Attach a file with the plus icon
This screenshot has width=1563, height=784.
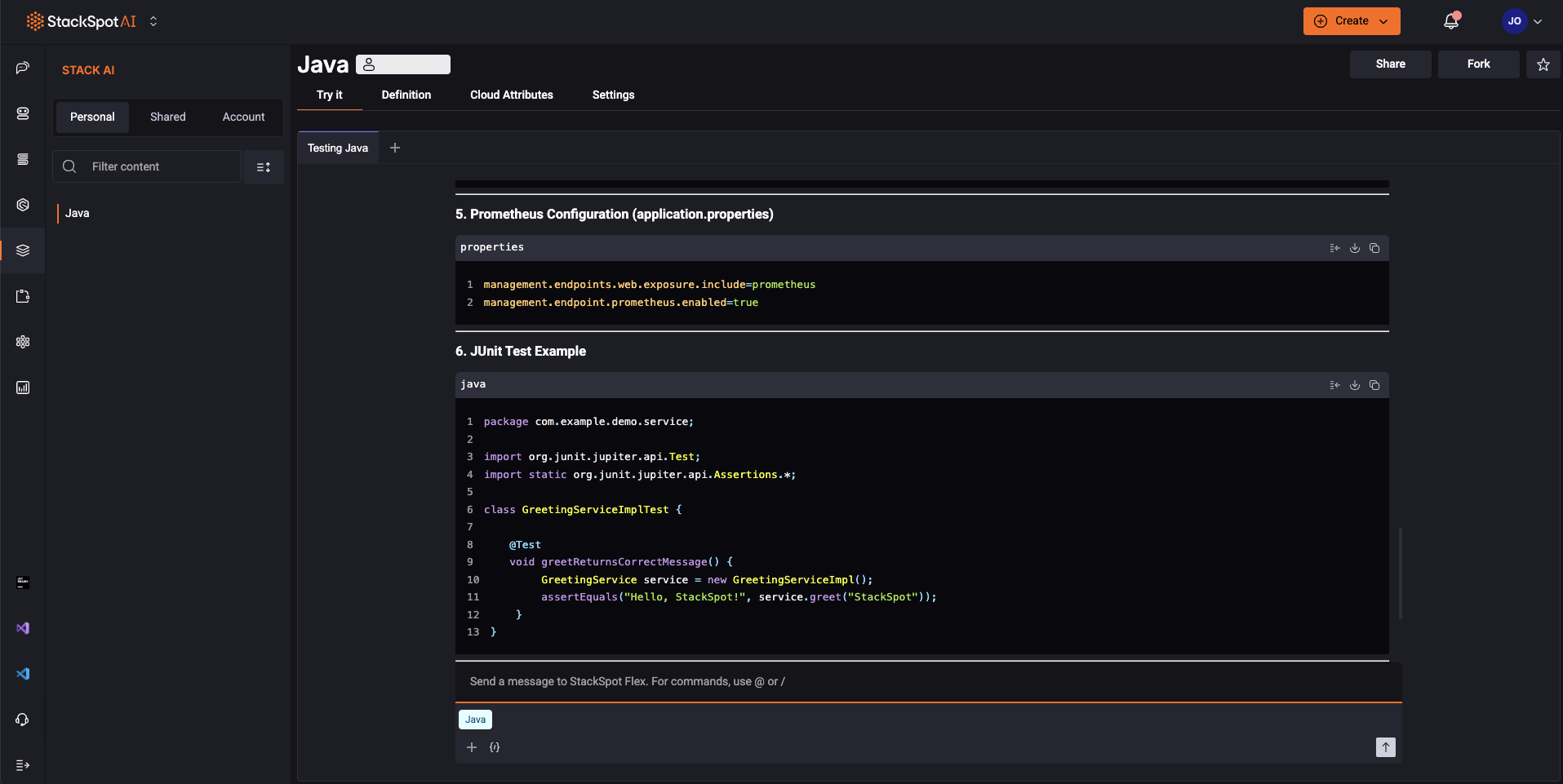(x=471, y=746)
